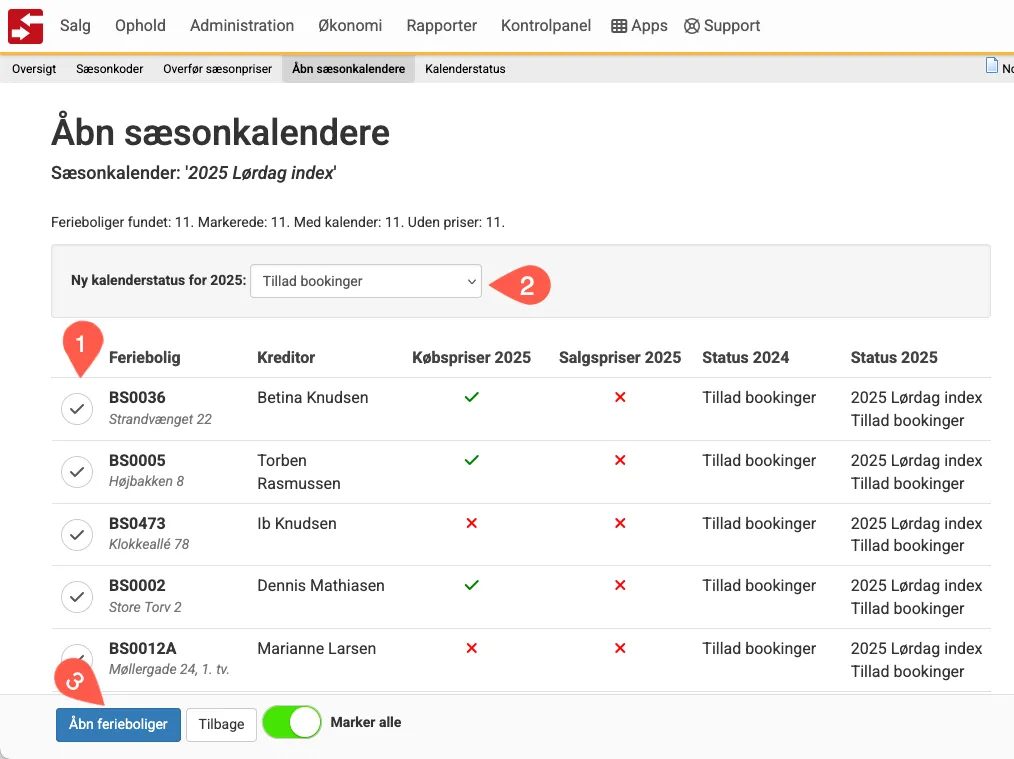Image resolution: width=1014 pixels, height=759 pixels.
Task: Click the green Købspriser checkmark for BS0002
Action: 471,585
